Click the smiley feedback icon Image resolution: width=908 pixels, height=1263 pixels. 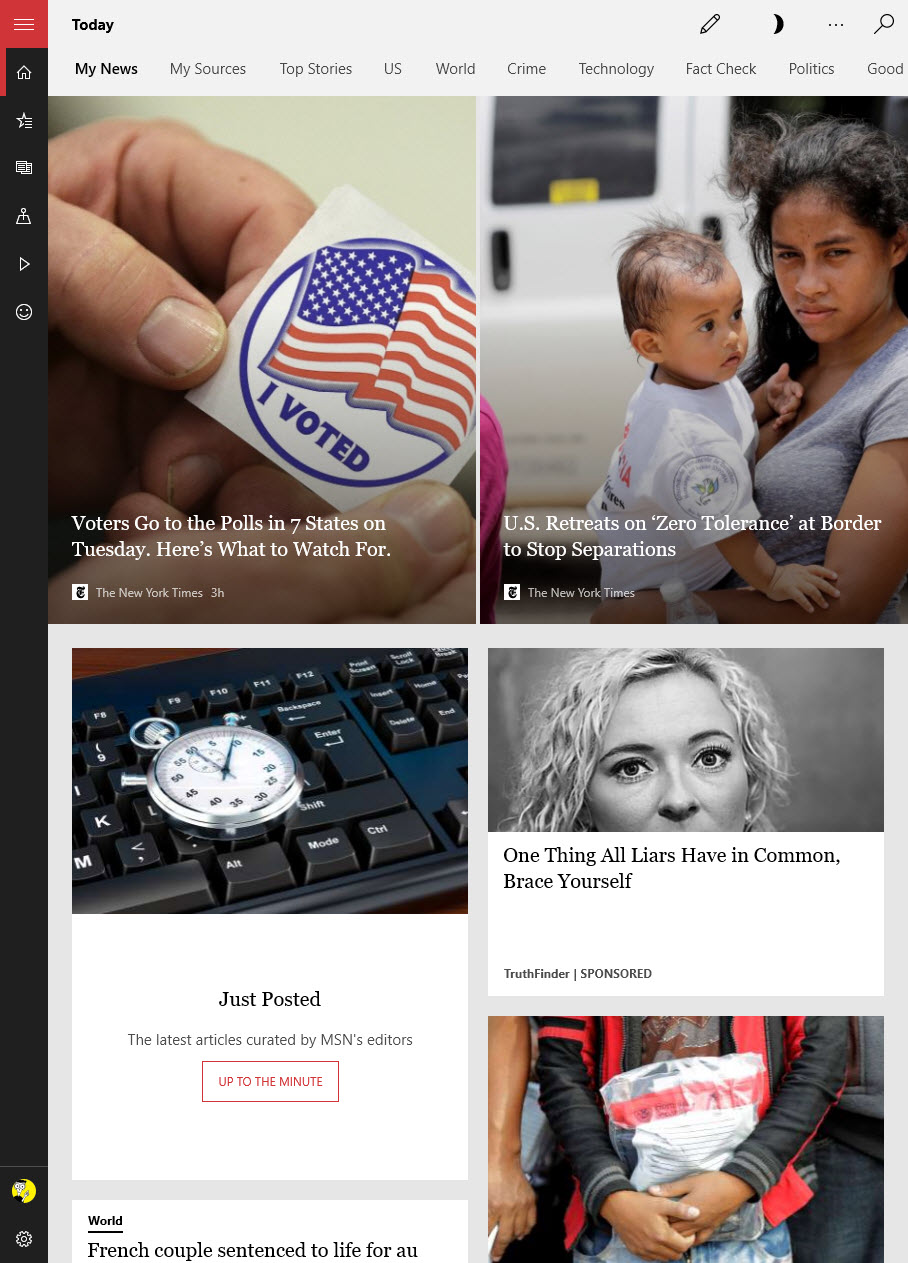(24, 312)
